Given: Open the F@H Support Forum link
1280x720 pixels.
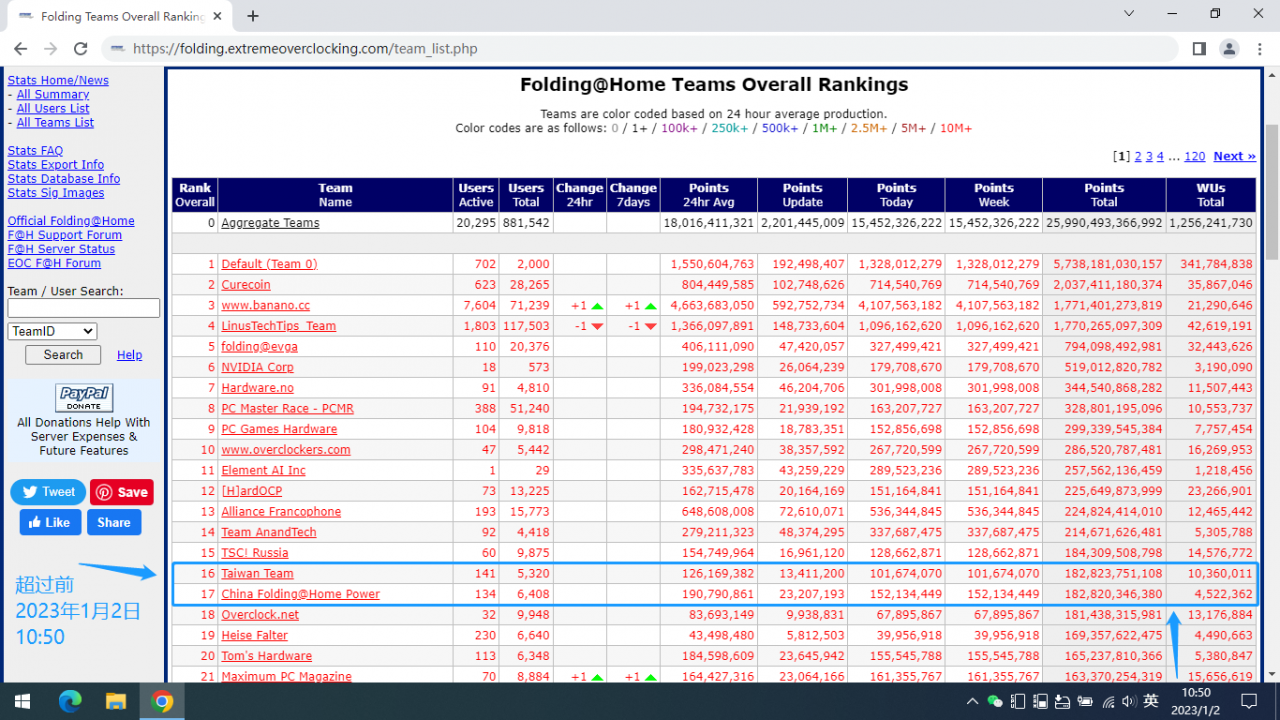Looking at the screenshot, I should 65,235.
